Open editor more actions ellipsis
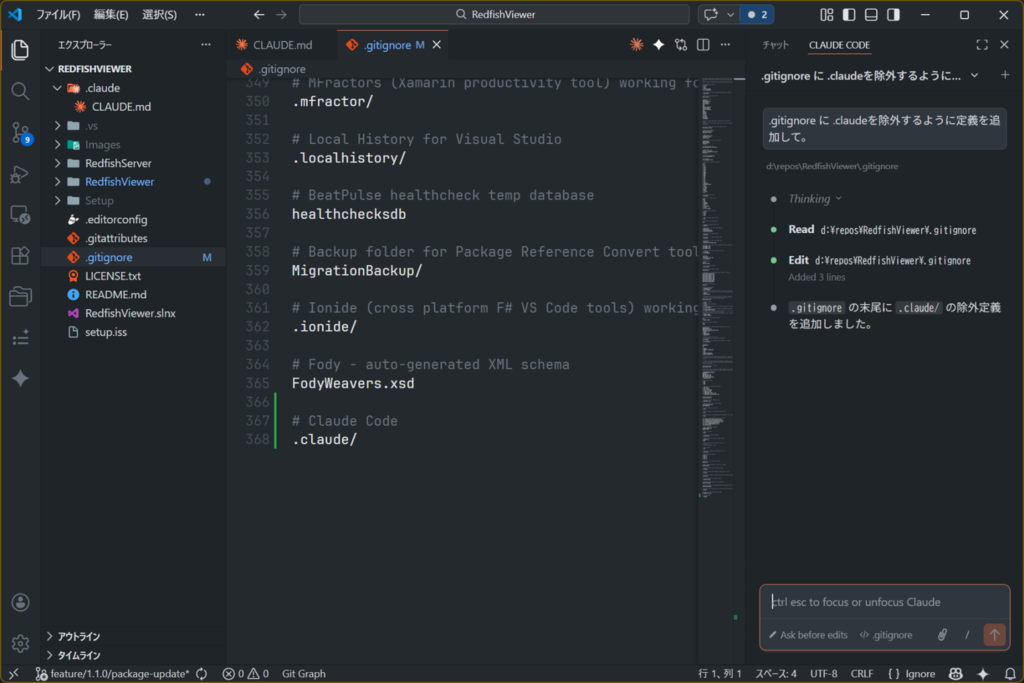The width and height of the screenshot is (1024, 683). (x=726, y=44)
